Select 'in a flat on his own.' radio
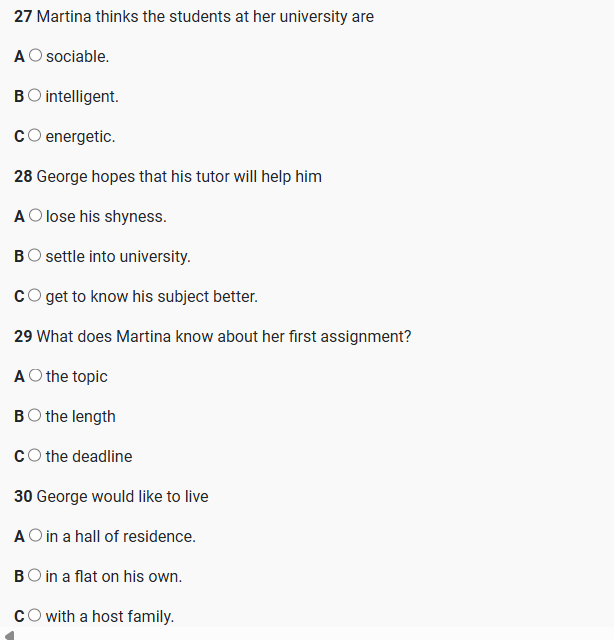 click(x=36, y=576)
